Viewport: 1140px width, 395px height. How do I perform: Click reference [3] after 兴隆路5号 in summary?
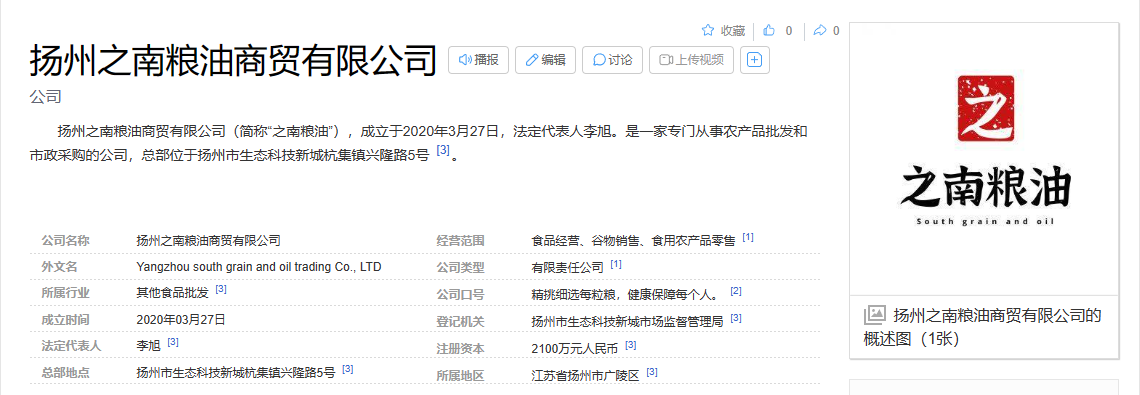pyautogui.click(x=443, y=151)
